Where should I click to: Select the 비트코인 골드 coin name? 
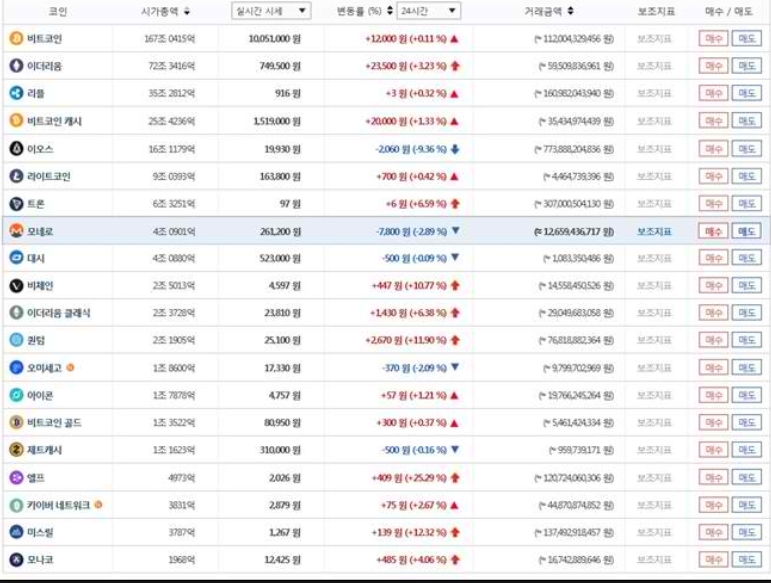54,422
